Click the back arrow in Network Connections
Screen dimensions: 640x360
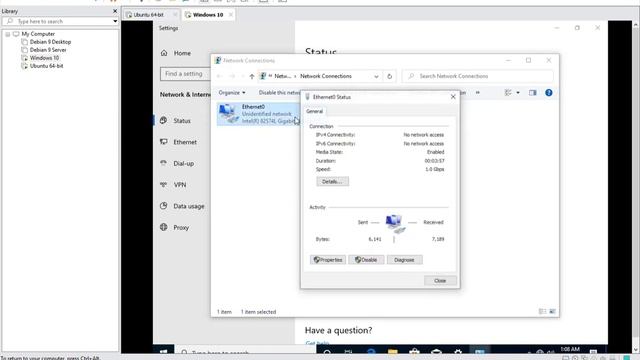pyautogui.click(x=219, y=76)
